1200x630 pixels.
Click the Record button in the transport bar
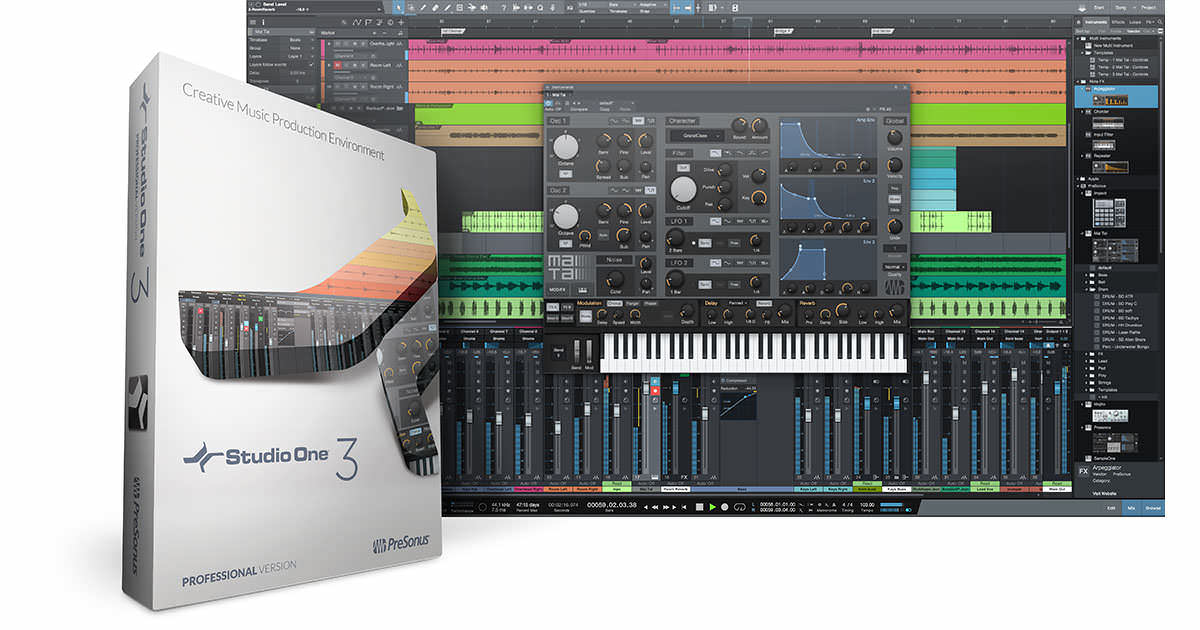coord(724,507)
